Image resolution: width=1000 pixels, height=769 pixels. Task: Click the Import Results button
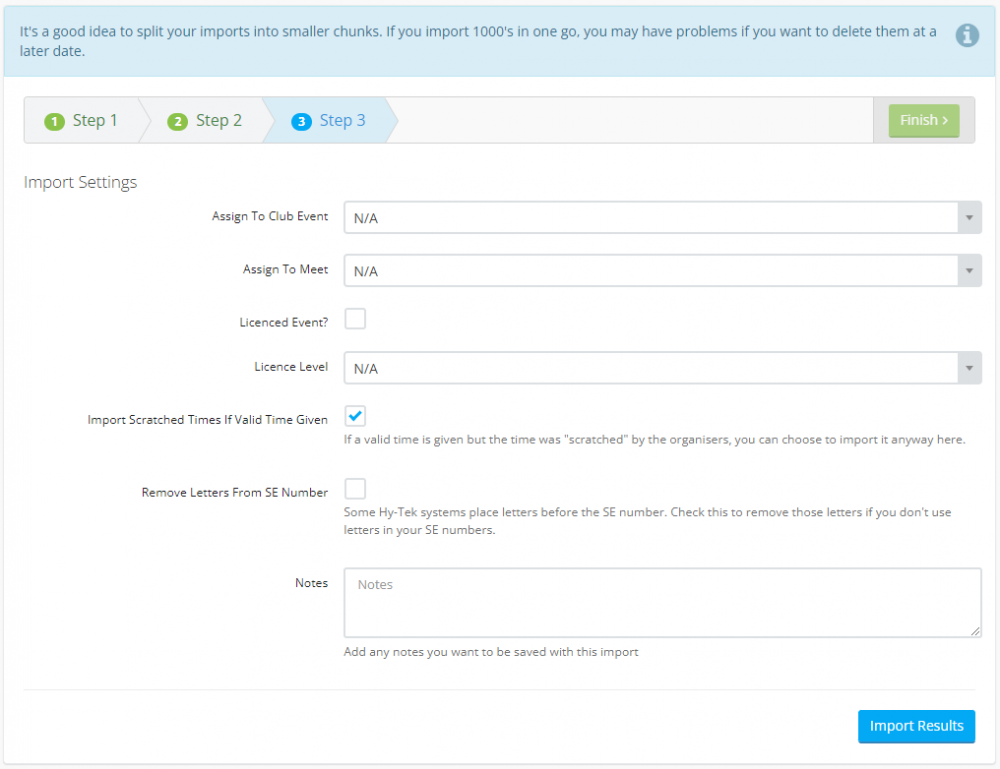tap(916, 726)
